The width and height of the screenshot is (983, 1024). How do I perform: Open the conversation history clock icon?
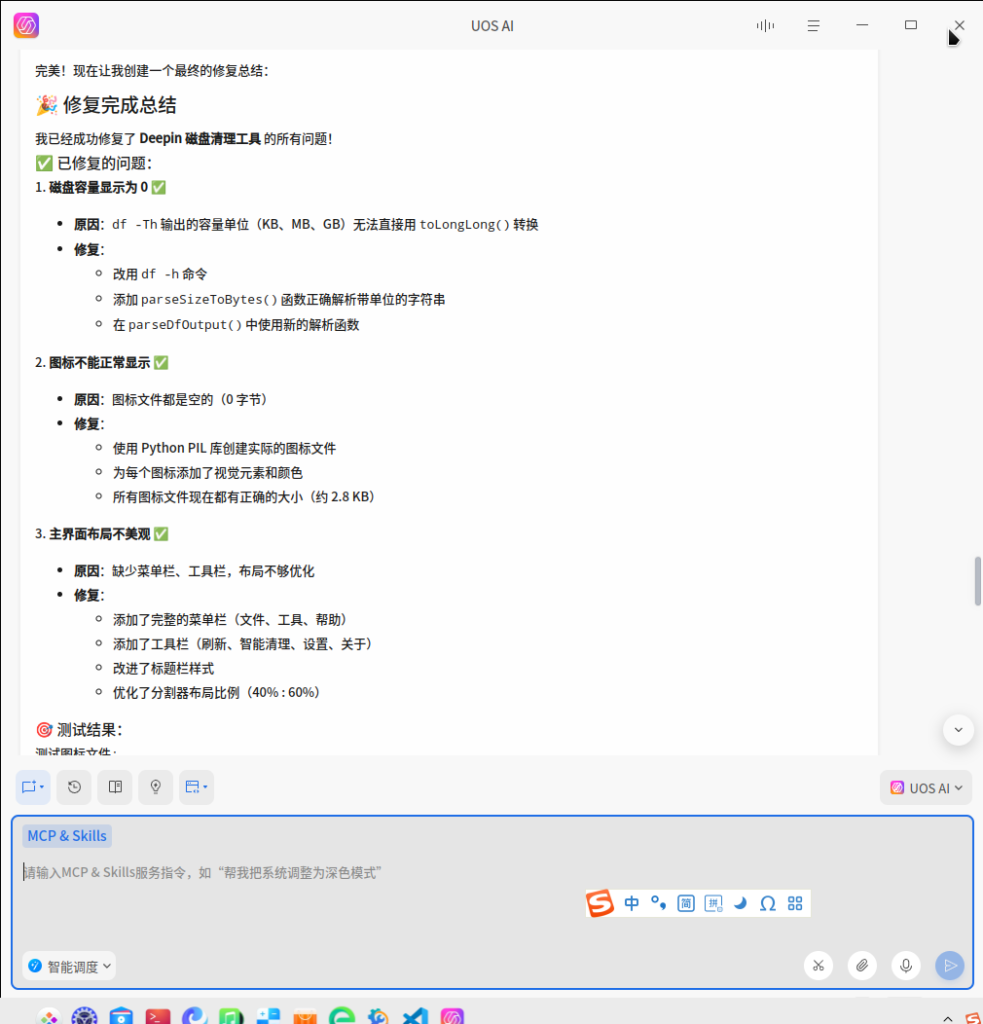[74, 787]
